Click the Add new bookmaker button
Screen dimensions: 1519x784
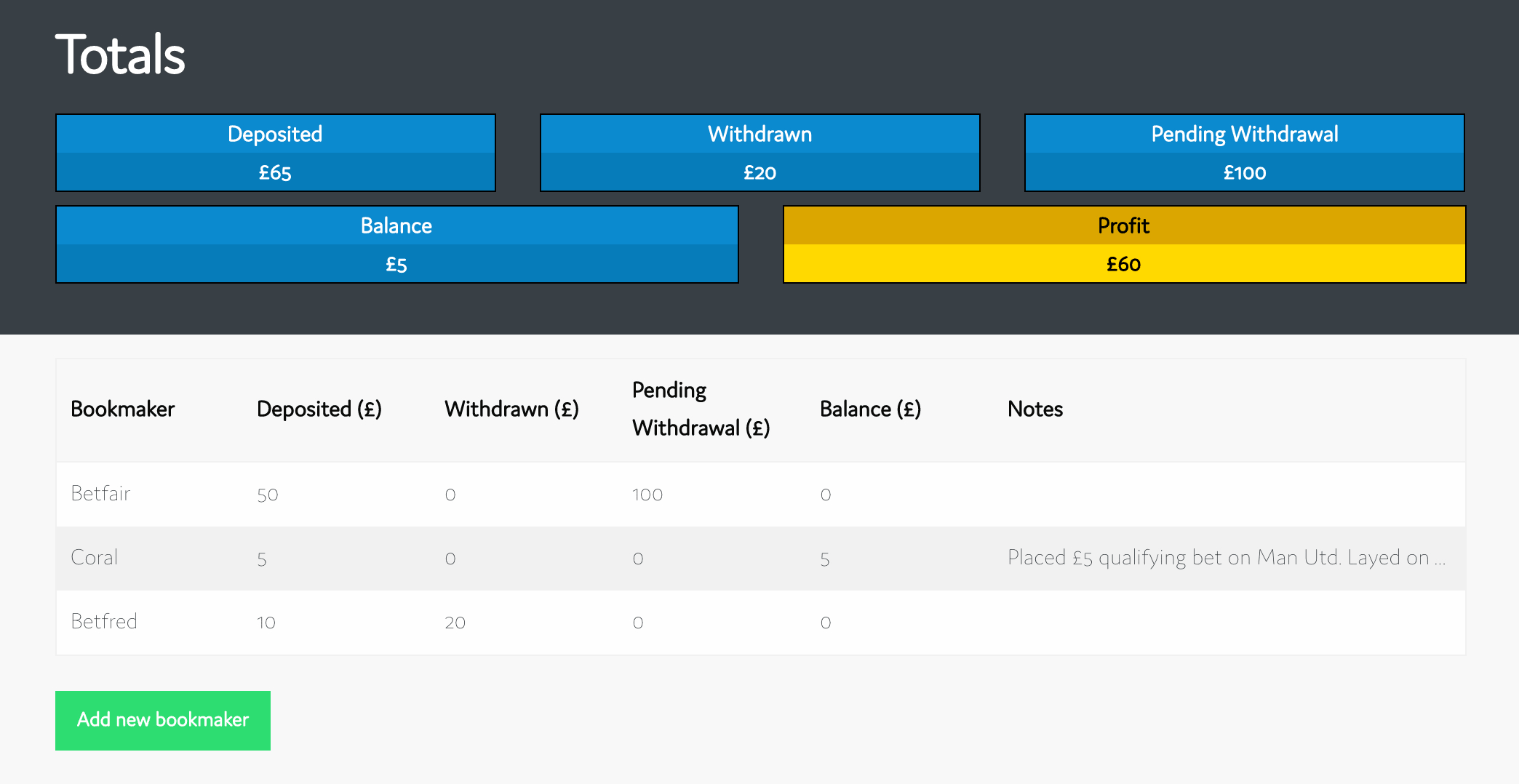tap(163, 720)
